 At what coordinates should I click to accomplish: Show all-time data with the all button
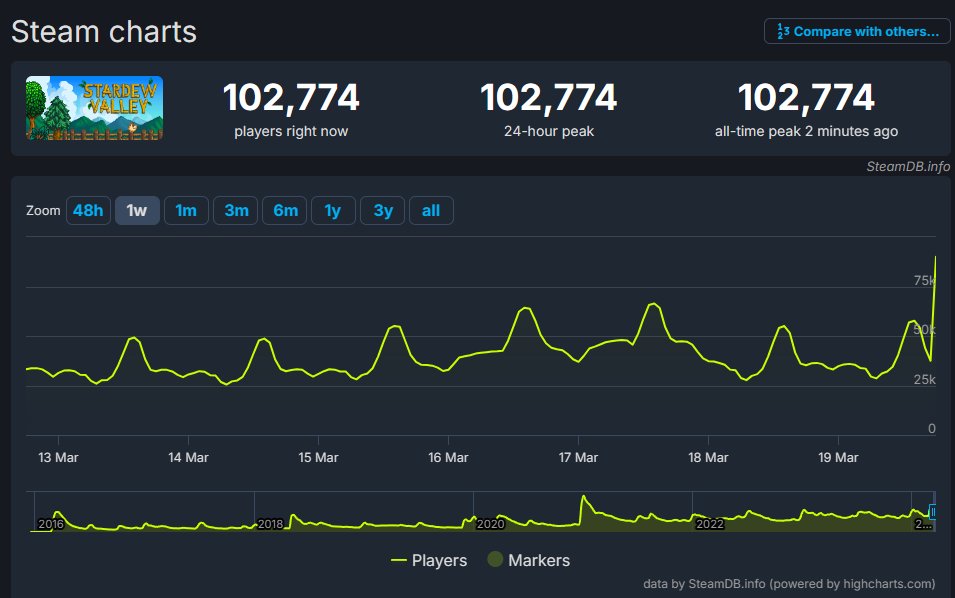point(431,211)
